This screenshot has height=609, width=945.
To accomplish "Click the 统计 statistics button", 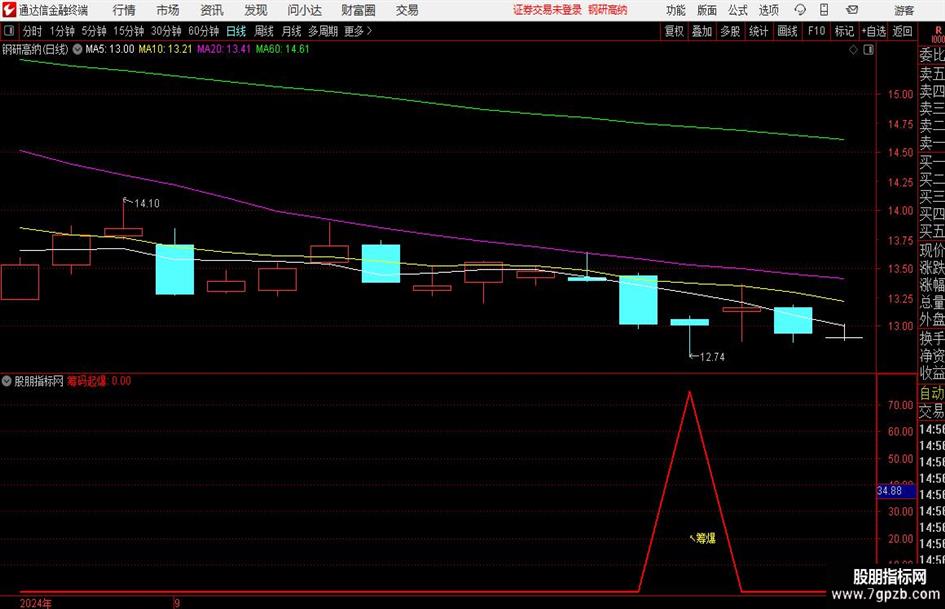I will 758,31.
